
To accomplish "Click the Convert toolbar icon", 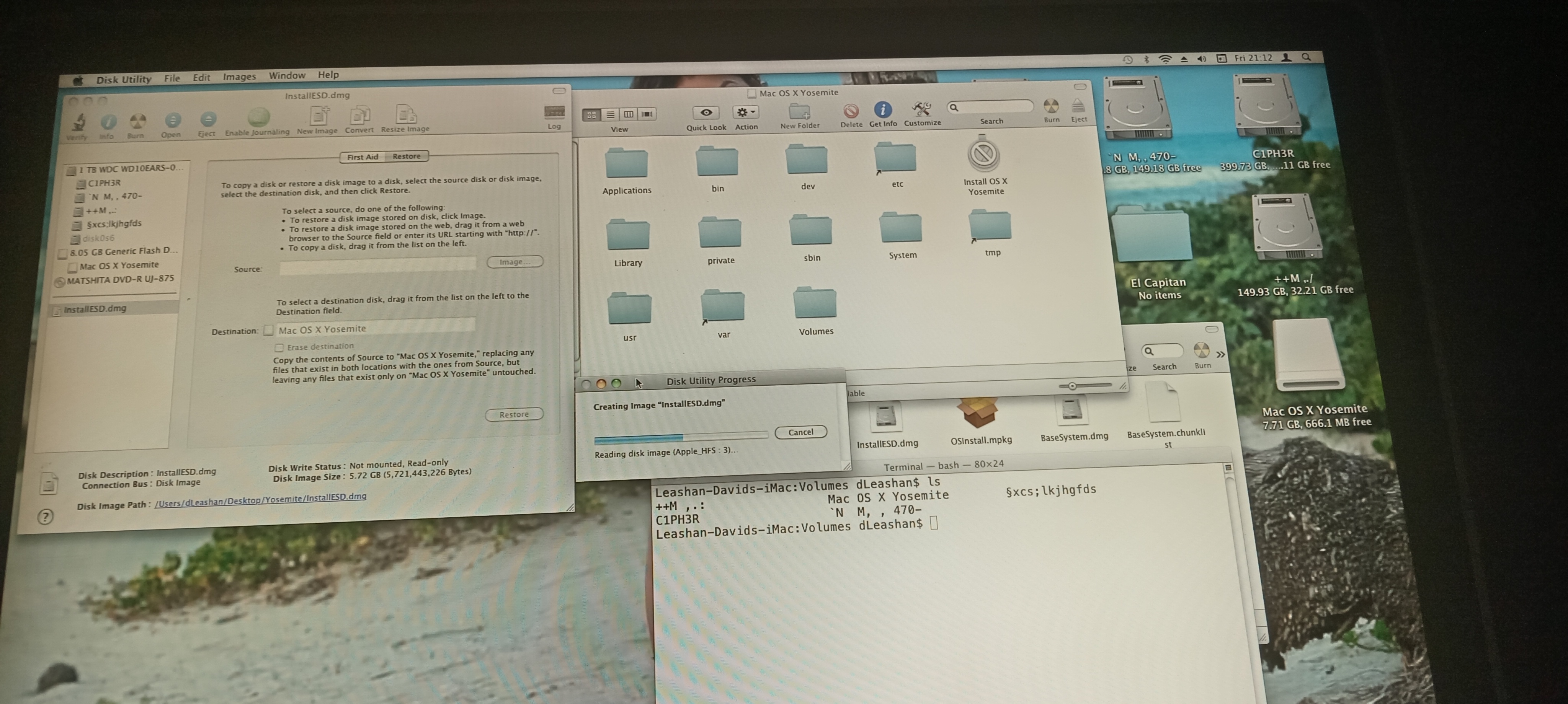I will (x=359, y=114).
